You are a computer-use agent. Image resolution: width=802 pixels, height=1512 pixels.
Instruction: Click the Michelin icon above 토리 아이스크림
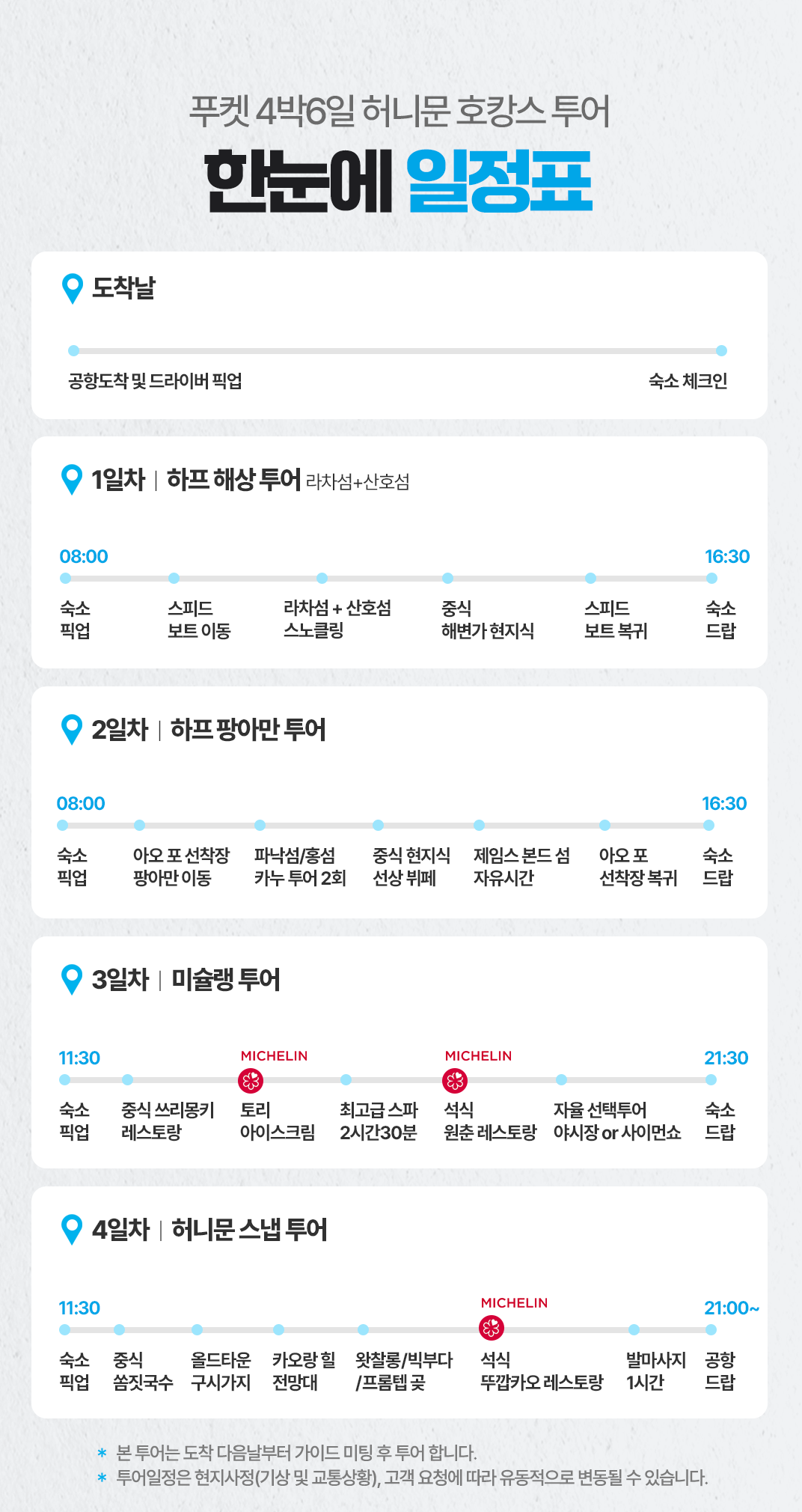251,1080
